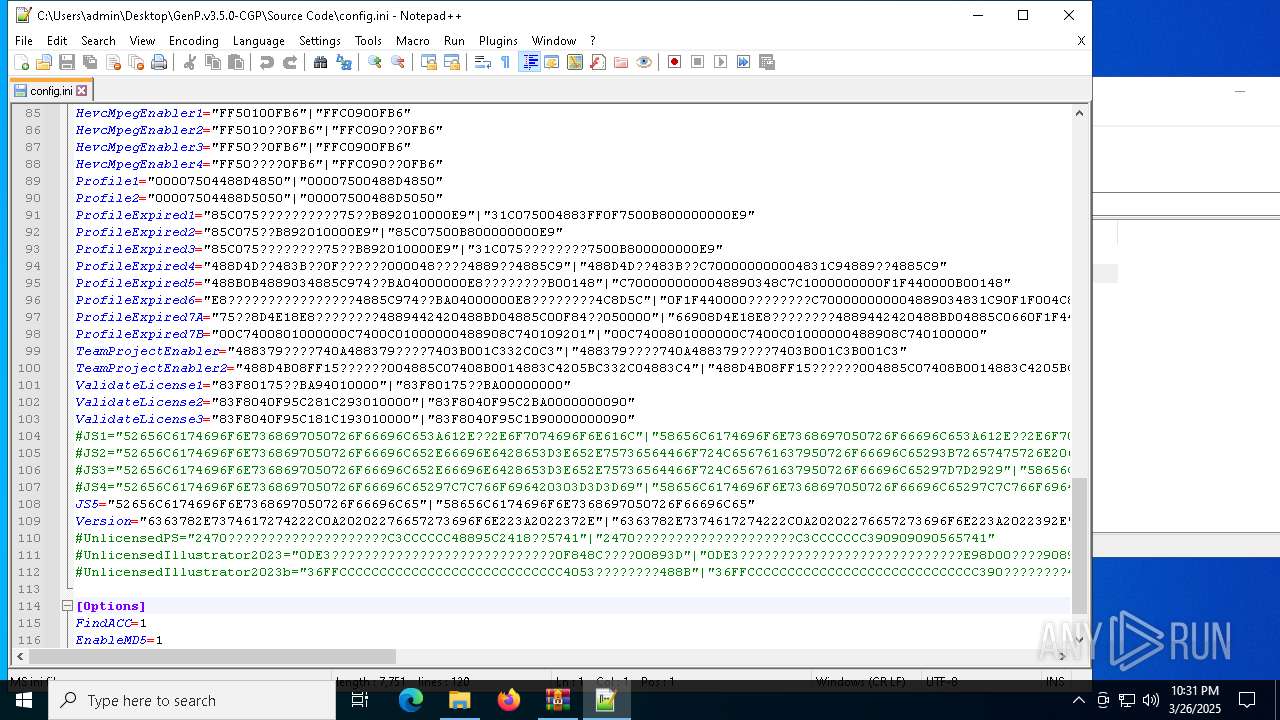This screenshot has height=720, width=1280.
Task: Click the Paste toolbar icon
Action: pyautogui.click(x=236, y=62)
